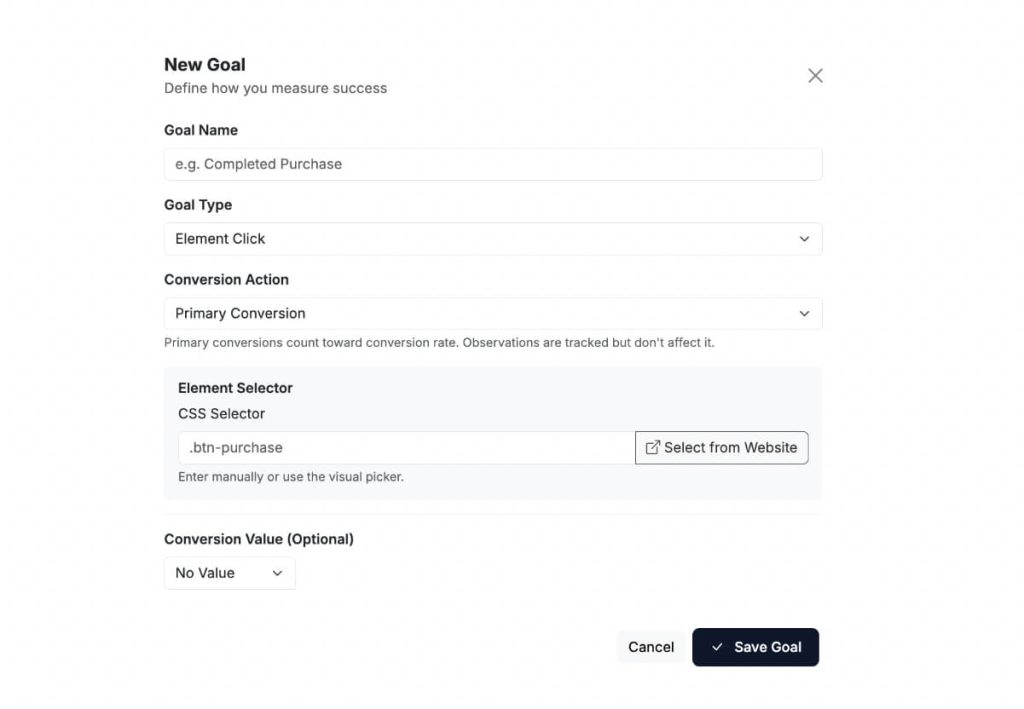The height and width of the screenshot is (709, 1024).
Task: Open the Conversion Value dropdown set to No Value
Action: (x=229, y=573)
